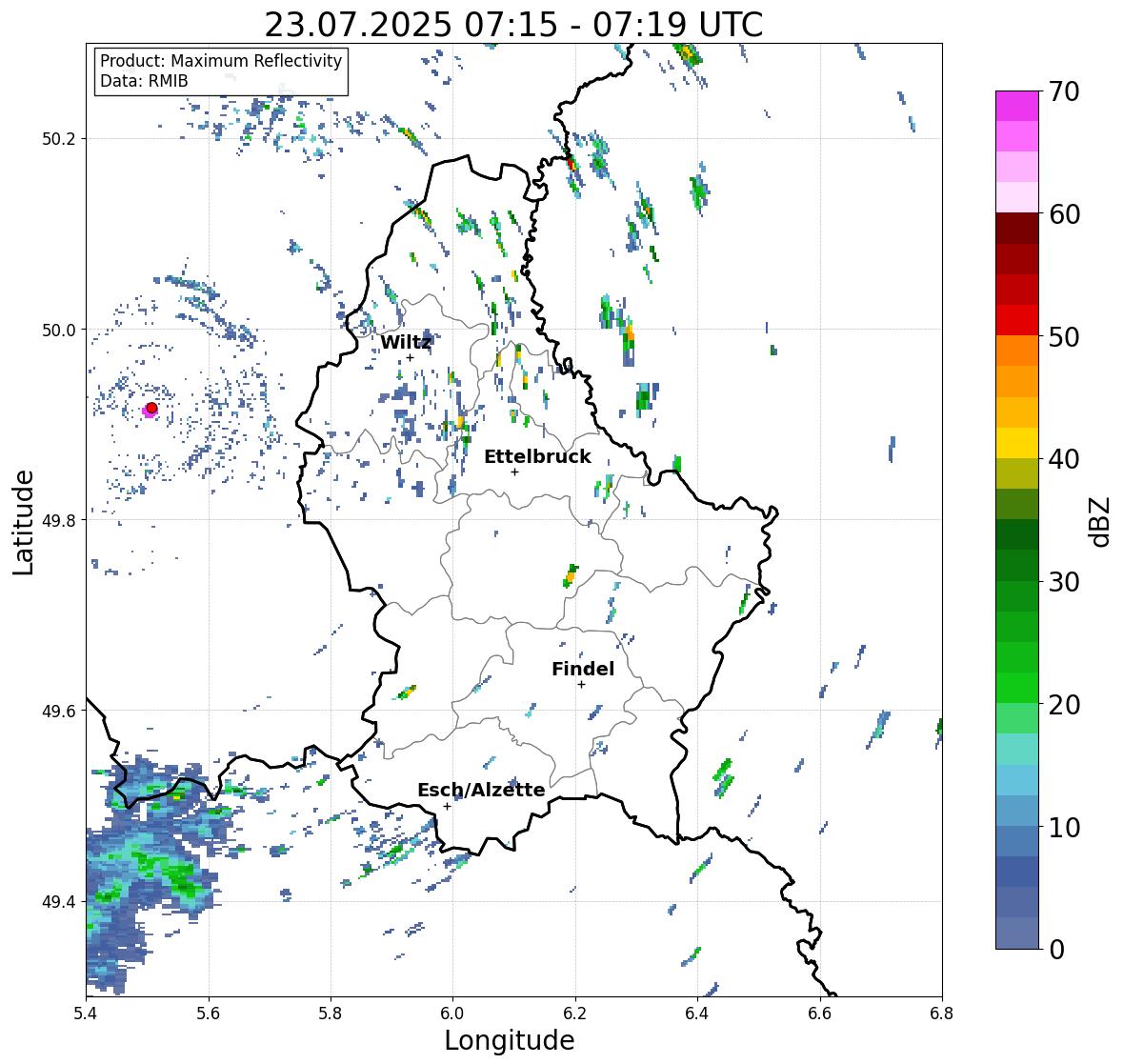Click the plus marker below Ettelbruck
Screen dimensions: 1123x1064
[x=514, y=472]
